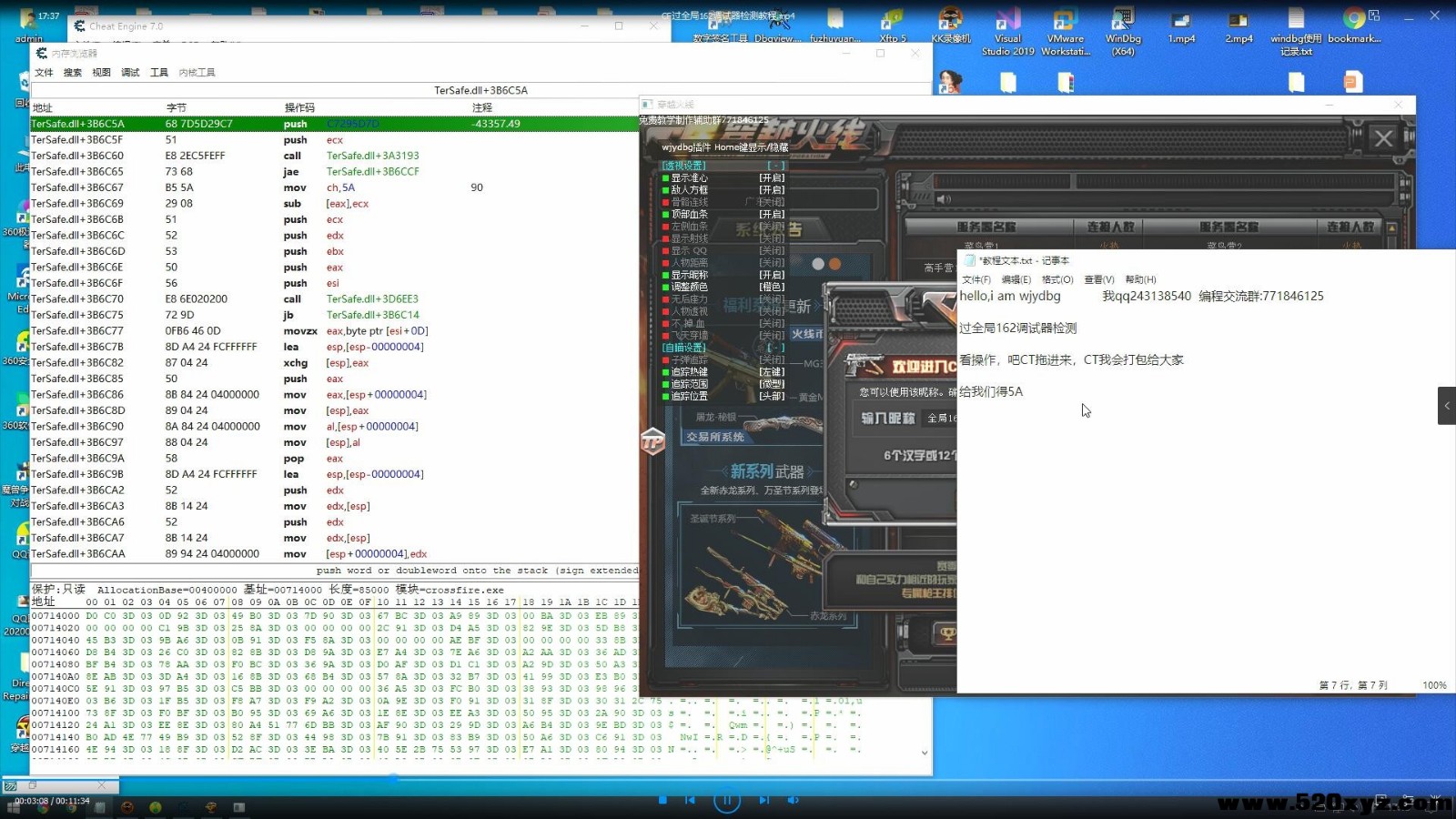
Task: Open the 文件 menu in memory viewer
Action: coord(44,73)
